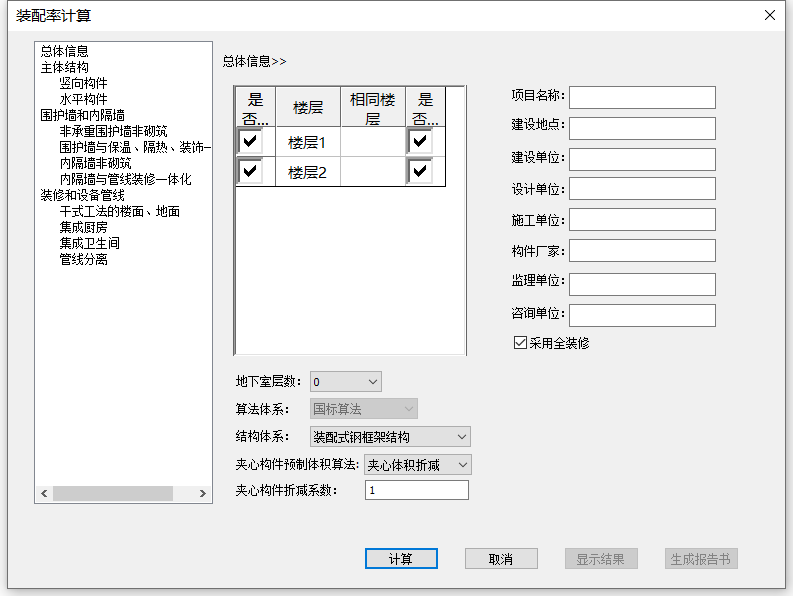This screenshot has height=596, width=793.
Task: Click tree scrollbar right arrow
Action: [203, 493]
